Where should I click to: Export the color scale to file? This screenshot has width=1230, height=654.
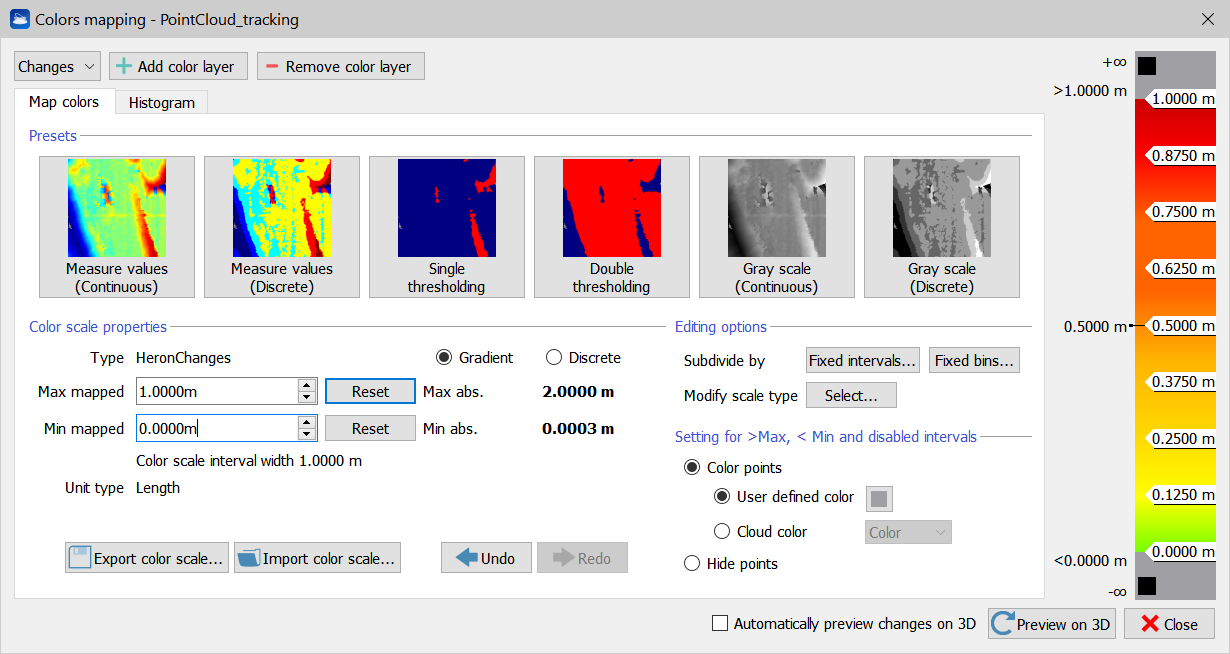[x=147, y=558]
